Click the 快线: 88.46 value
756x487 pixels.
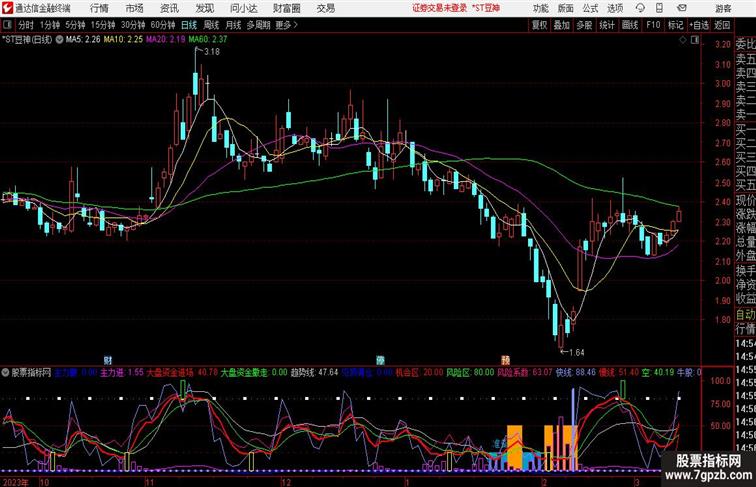[x=576, y=372]
